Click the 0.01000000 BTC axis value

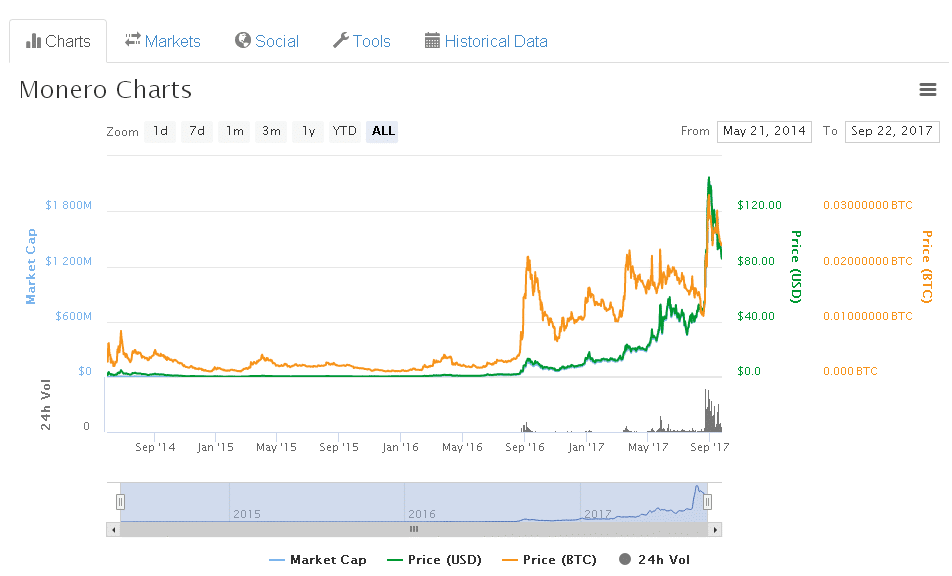[x=868, y=316]
